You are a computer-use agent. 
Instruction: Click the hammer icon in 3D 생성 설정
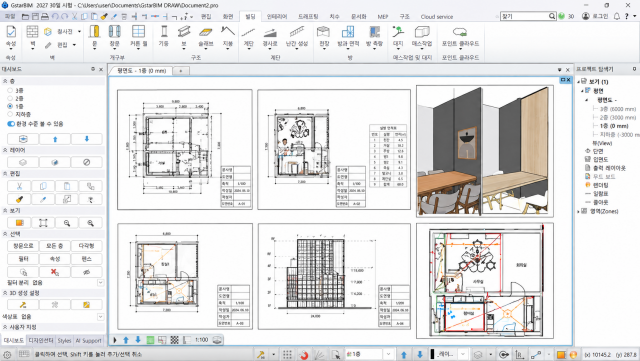23,305
